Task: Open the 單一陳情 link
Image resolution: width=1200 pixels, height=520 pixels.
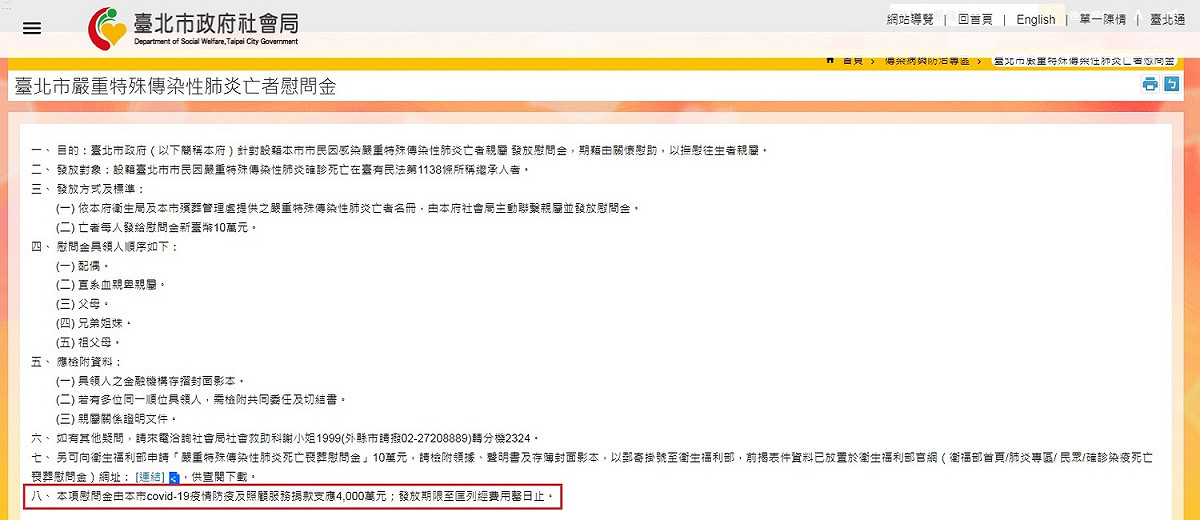Action: click(x=1103, y=20)
